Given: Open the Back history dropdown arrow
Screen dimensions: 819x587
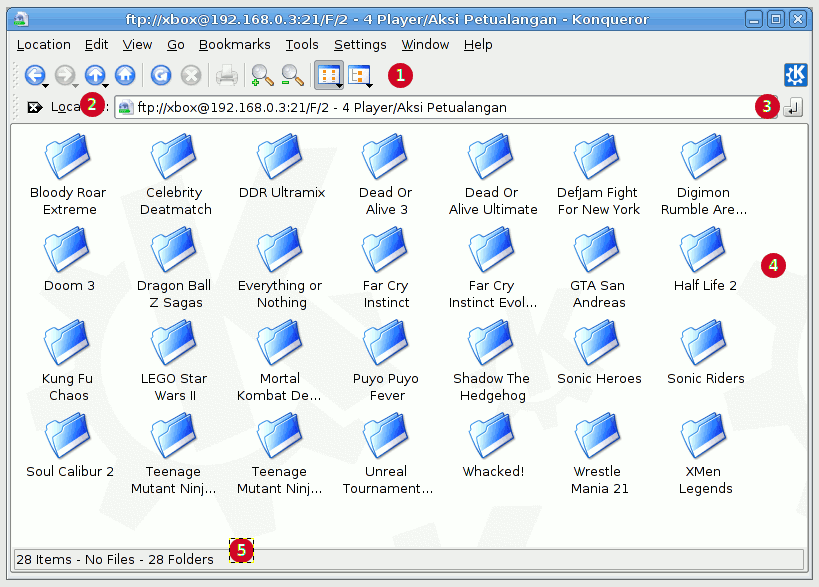Looking at the screenshot, I should coord(45,85).
